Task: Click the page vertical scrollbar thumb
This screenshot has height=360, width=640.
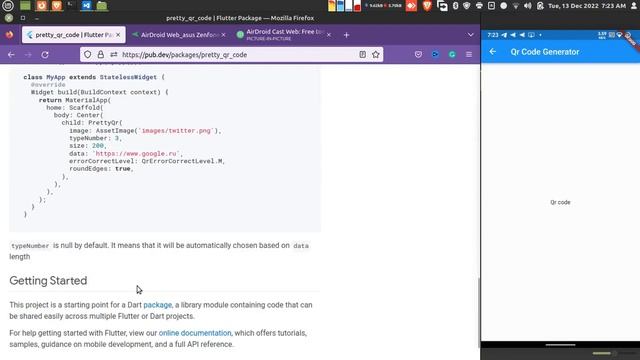Action: 479,312
